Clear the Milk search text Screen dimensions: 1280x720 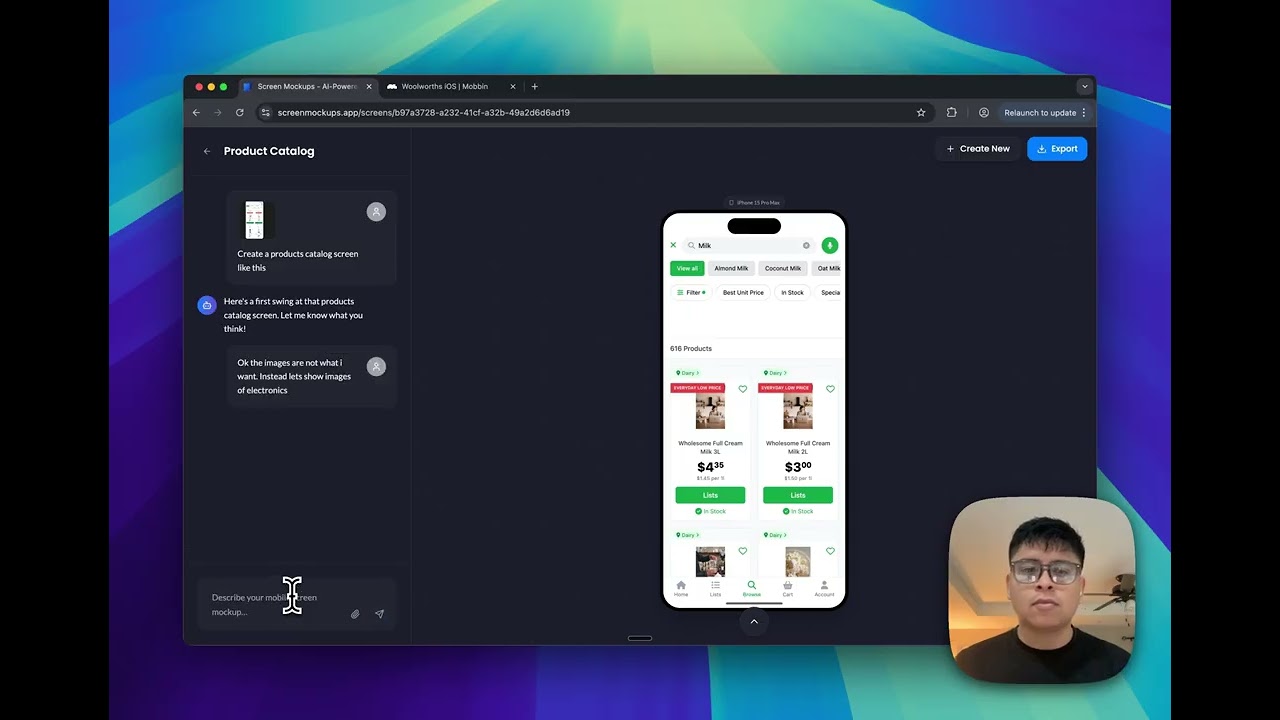(x=806, y=245)
